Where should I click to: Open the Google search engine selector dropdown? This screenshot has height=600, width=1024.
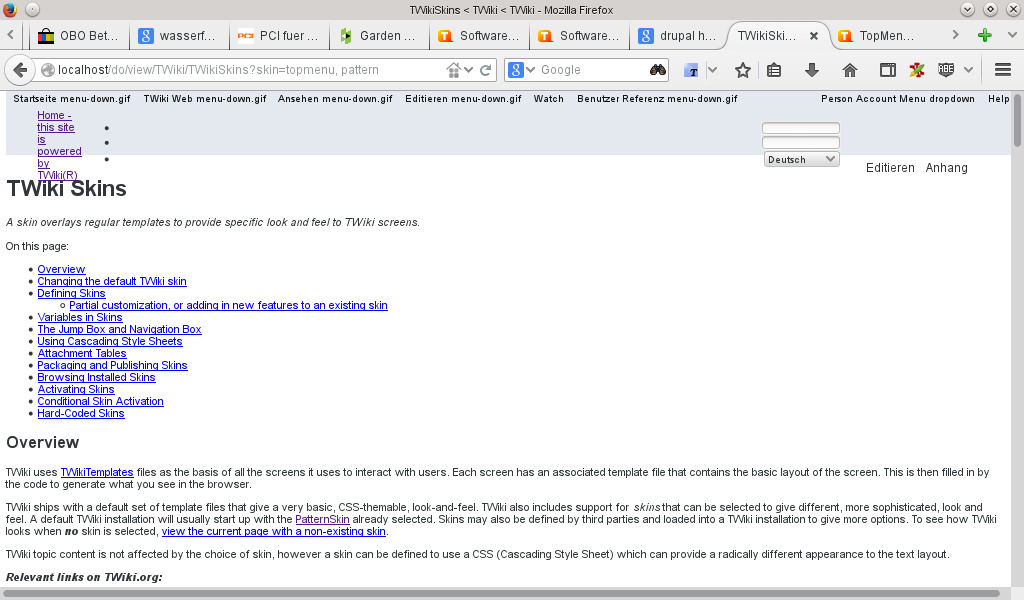(520, 70)
